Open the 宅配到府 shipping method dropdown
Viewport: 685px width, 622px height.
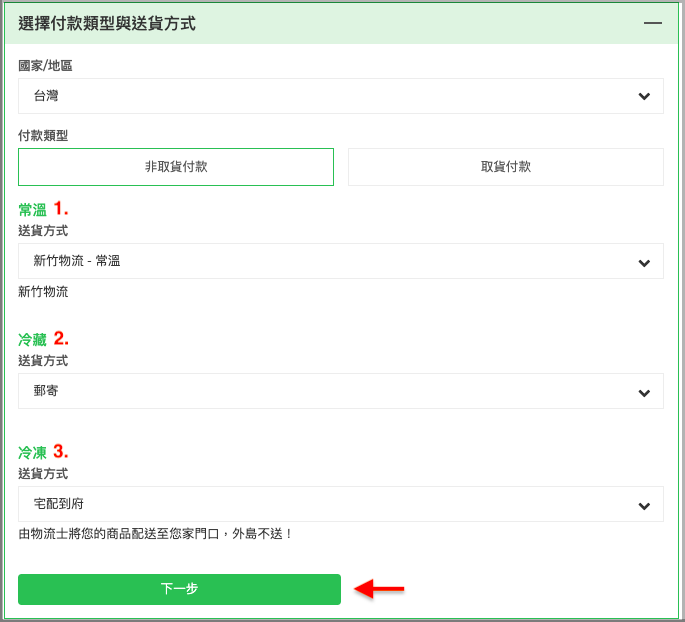[341, 504]
